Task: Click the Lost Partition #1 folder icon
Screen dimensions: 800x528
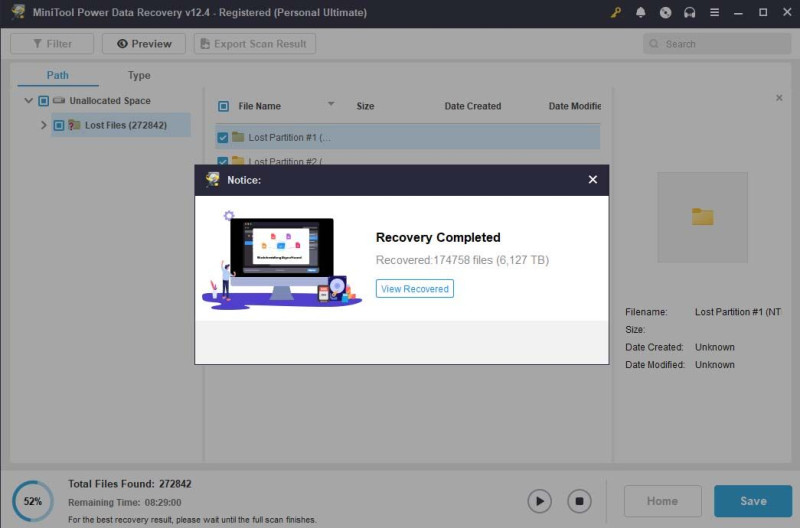Action: (238, 137)
